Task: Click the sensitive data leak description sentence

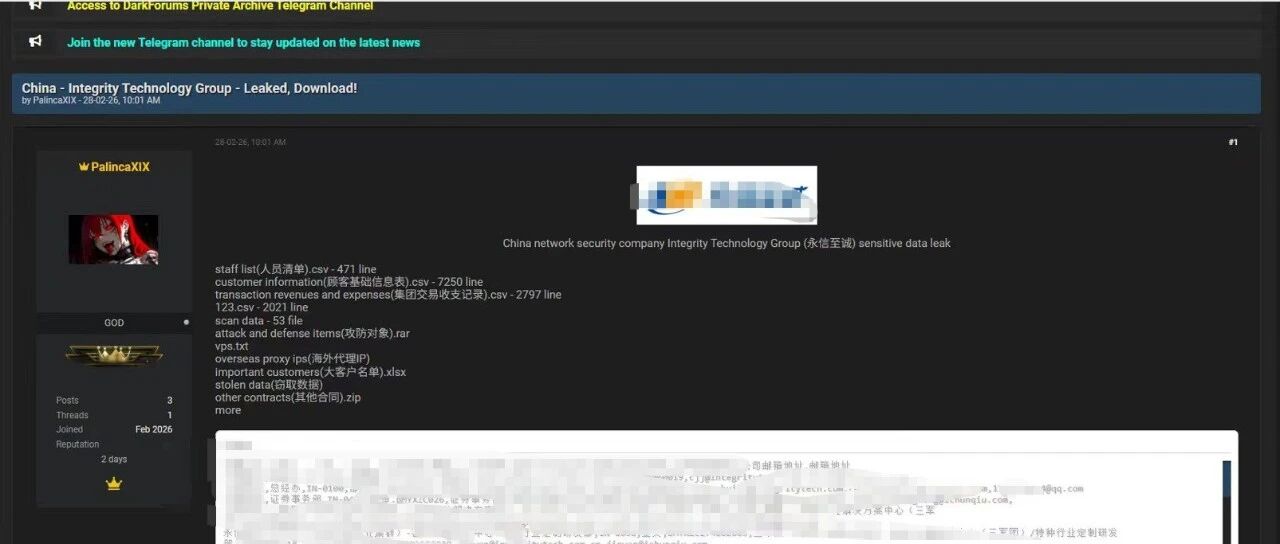Action: point(726,243)
